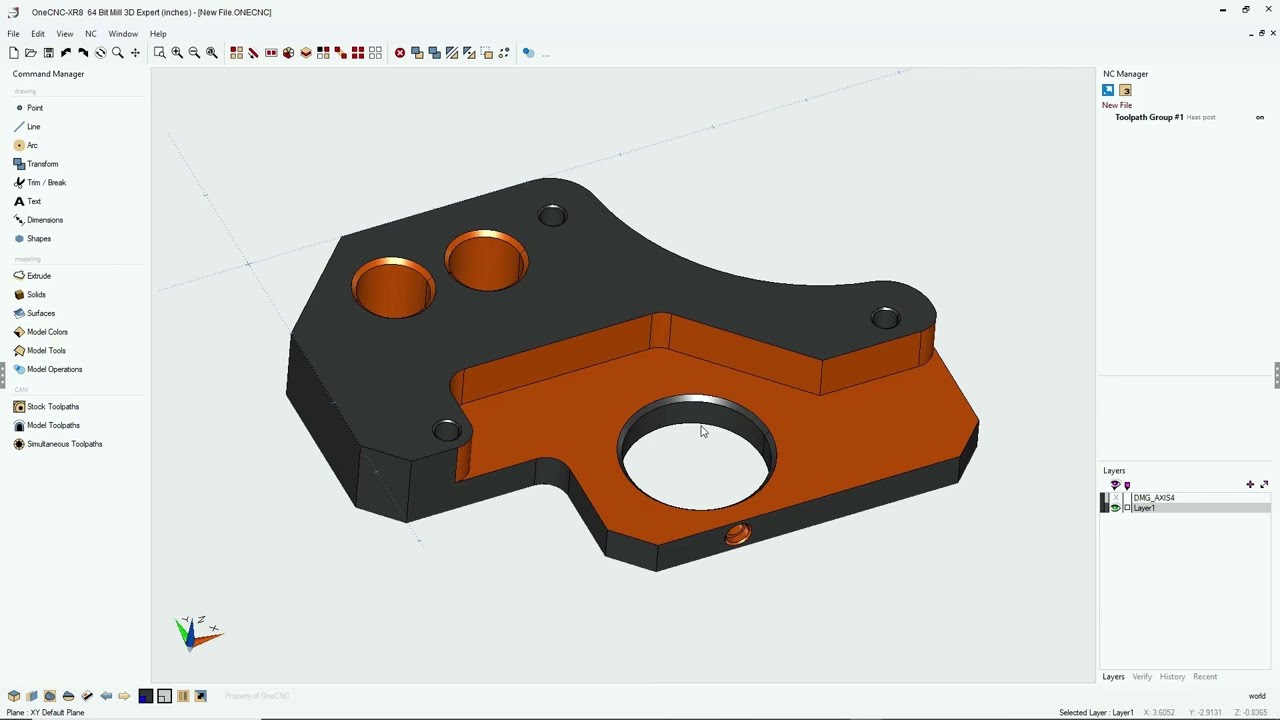Image resolution: width=1280 pixels, height=720 pixels.
Task: Toggle the all-layers visibility eye icon
Action: [1115, 485]
